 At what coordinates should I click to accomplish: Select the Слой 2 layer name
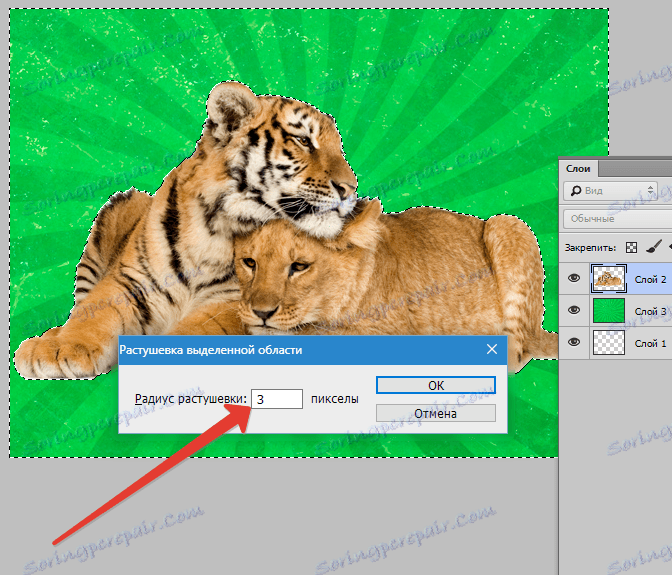pyautogui.click(x=651, y=279)
